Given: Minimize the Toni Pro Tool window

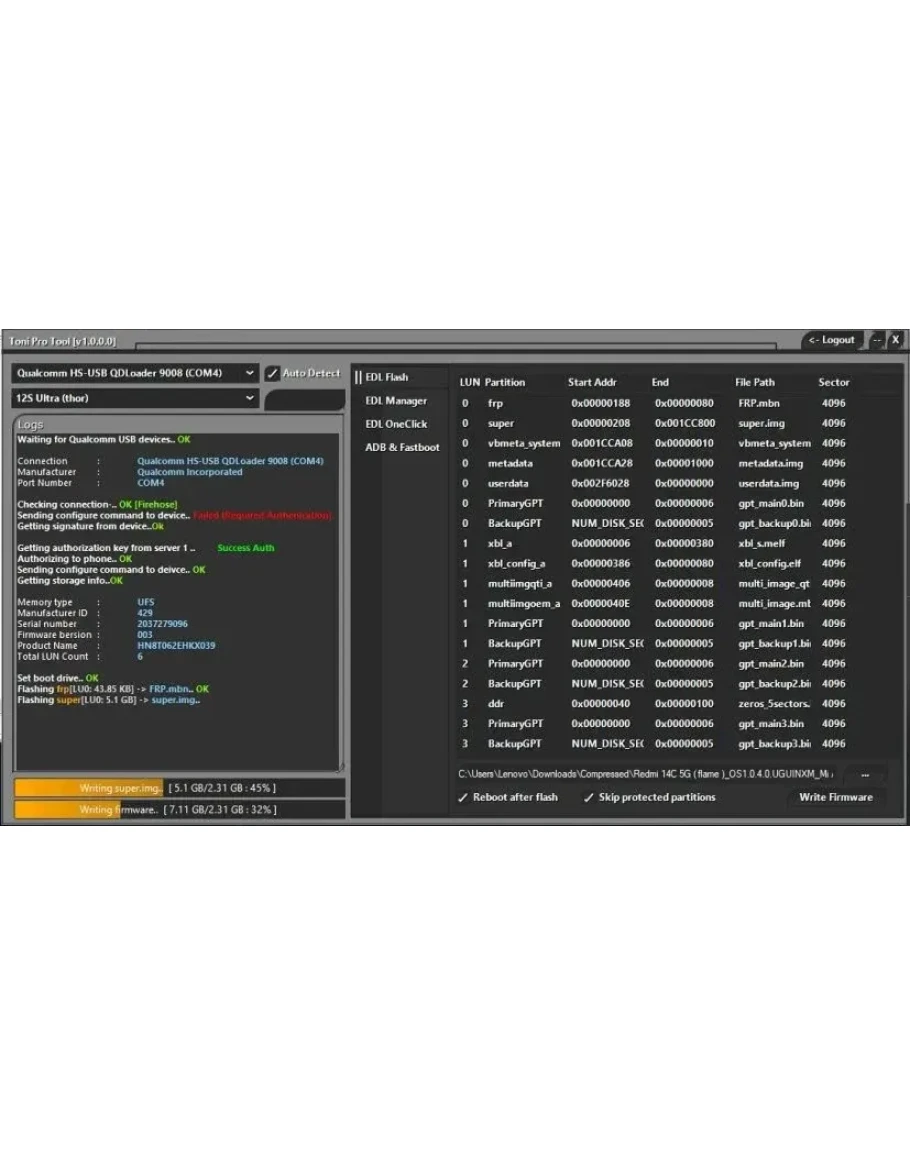Looking at the screenshot, I should pyautogui.click(x=876, y=340).
